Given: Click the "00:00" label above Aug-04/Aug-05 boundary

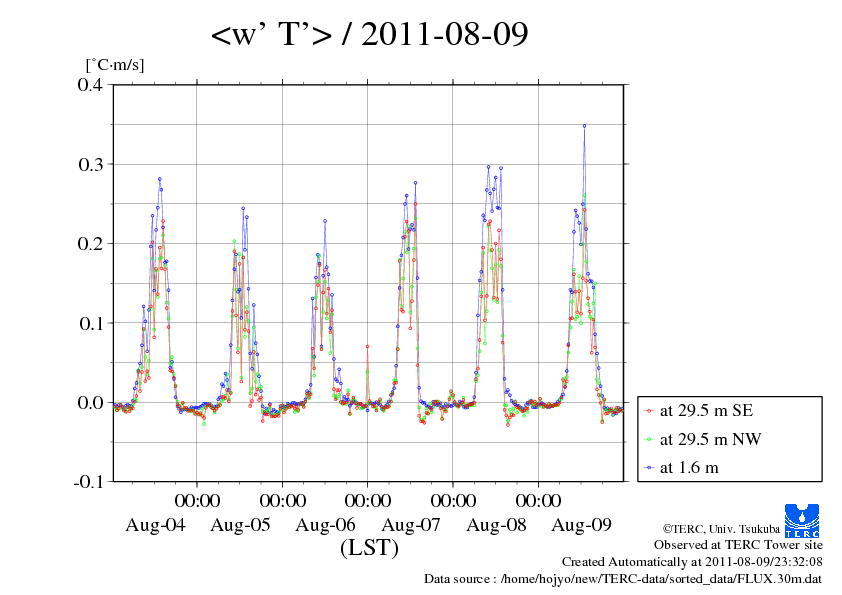Looking at the screenshot, I should pyautogui.click(x=197, y=500).
